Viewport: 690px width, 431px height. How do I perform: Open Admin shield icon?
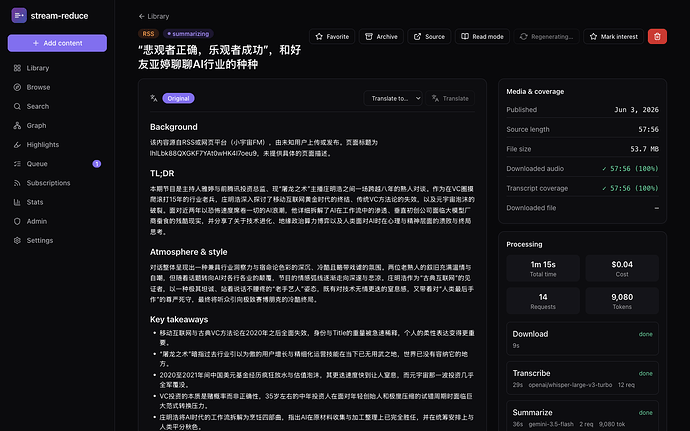(x=17, y=221)
